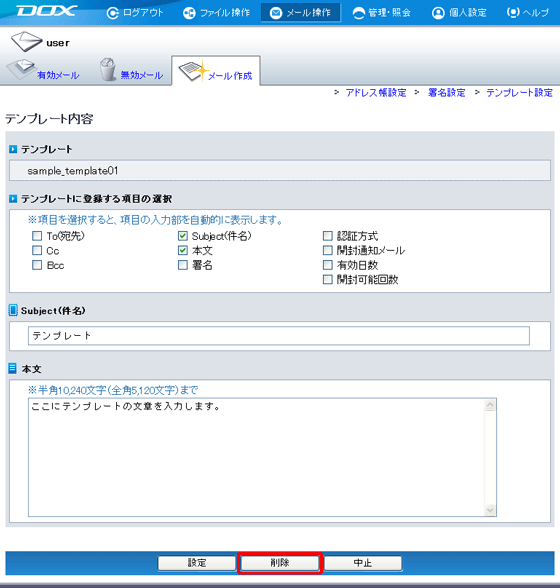Enable the Cc checkbox

pos(37,250)
